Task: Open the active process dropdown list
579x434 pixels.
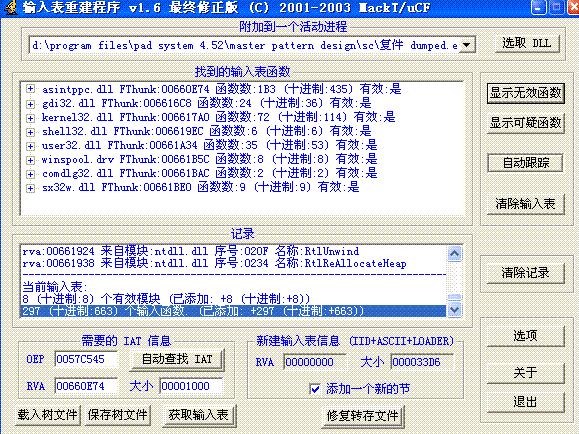Action: point(467,45)
